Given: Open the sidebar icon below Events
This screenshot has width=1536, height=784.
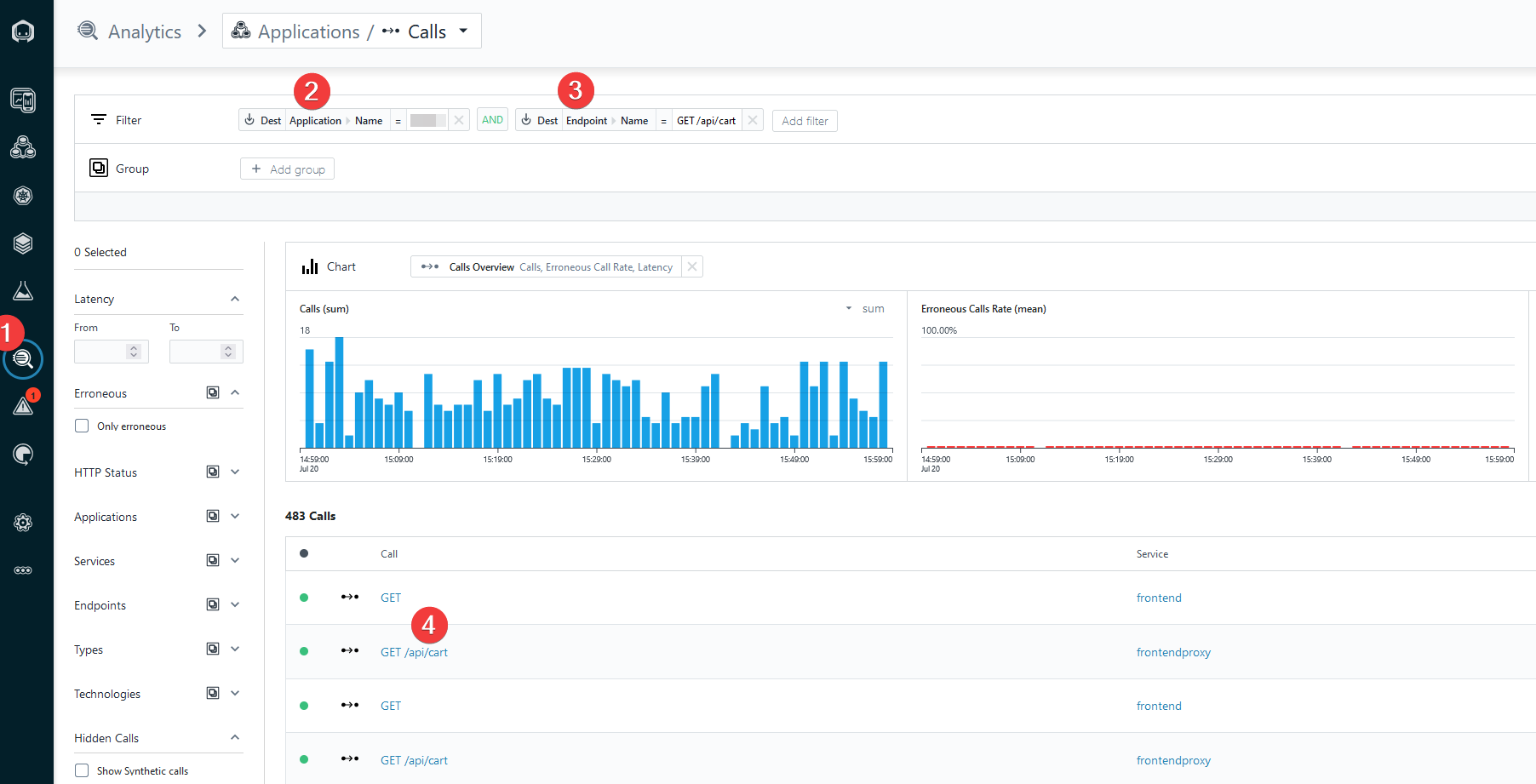Looking at the screenshot, I should click(23, 454).
